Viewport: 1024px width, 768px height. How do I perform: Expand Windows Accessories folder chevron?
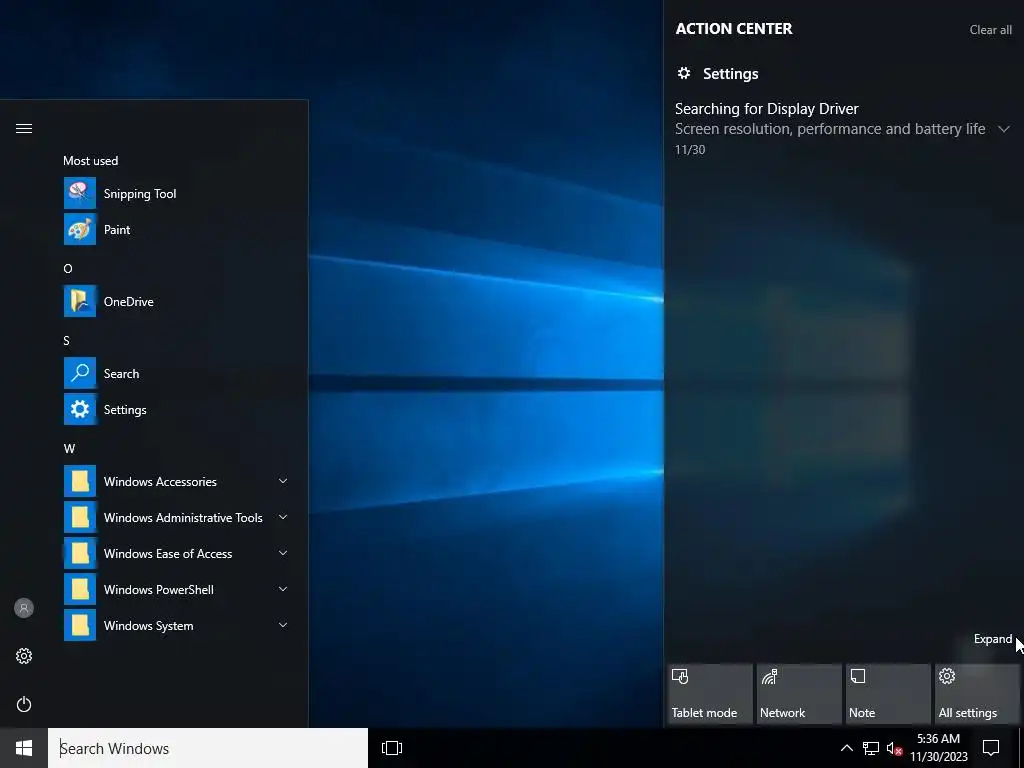pyautogui.click(x=283, y=481)
